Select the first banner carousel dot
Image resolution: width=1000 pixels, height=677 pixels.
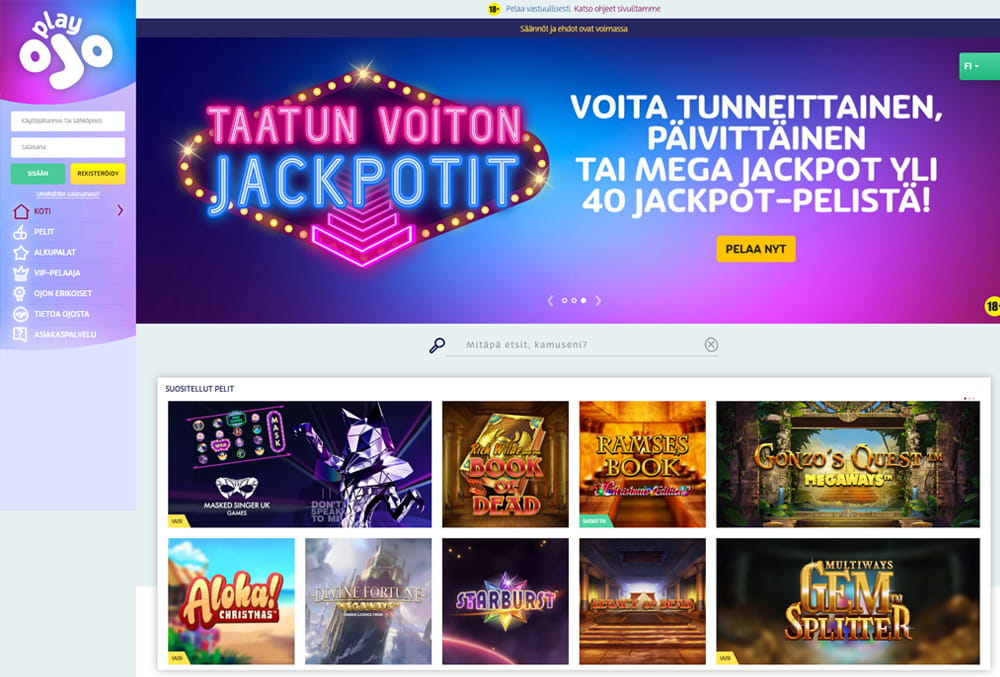[564, 300]
